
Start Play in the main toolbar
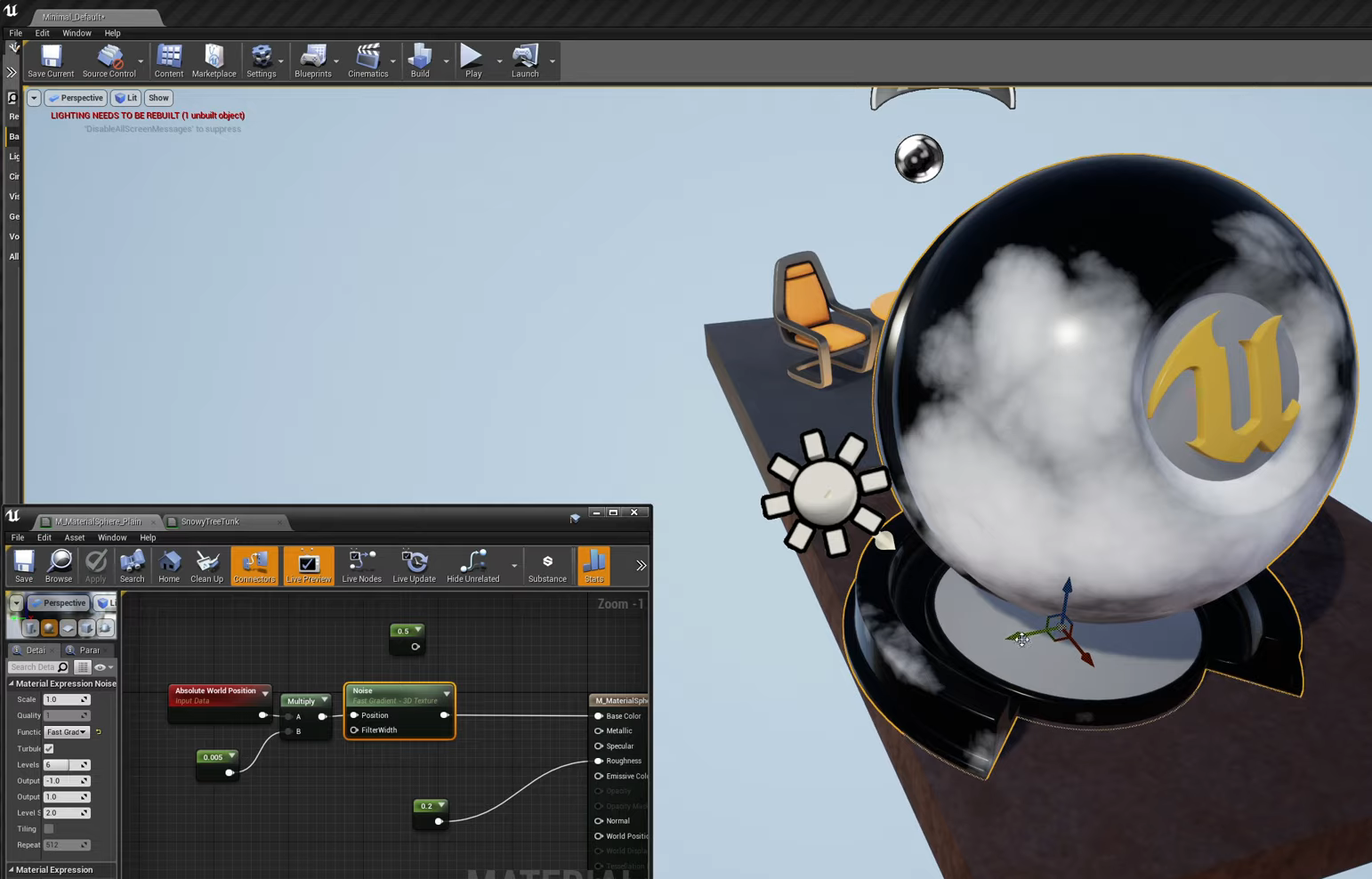(472, 61)
